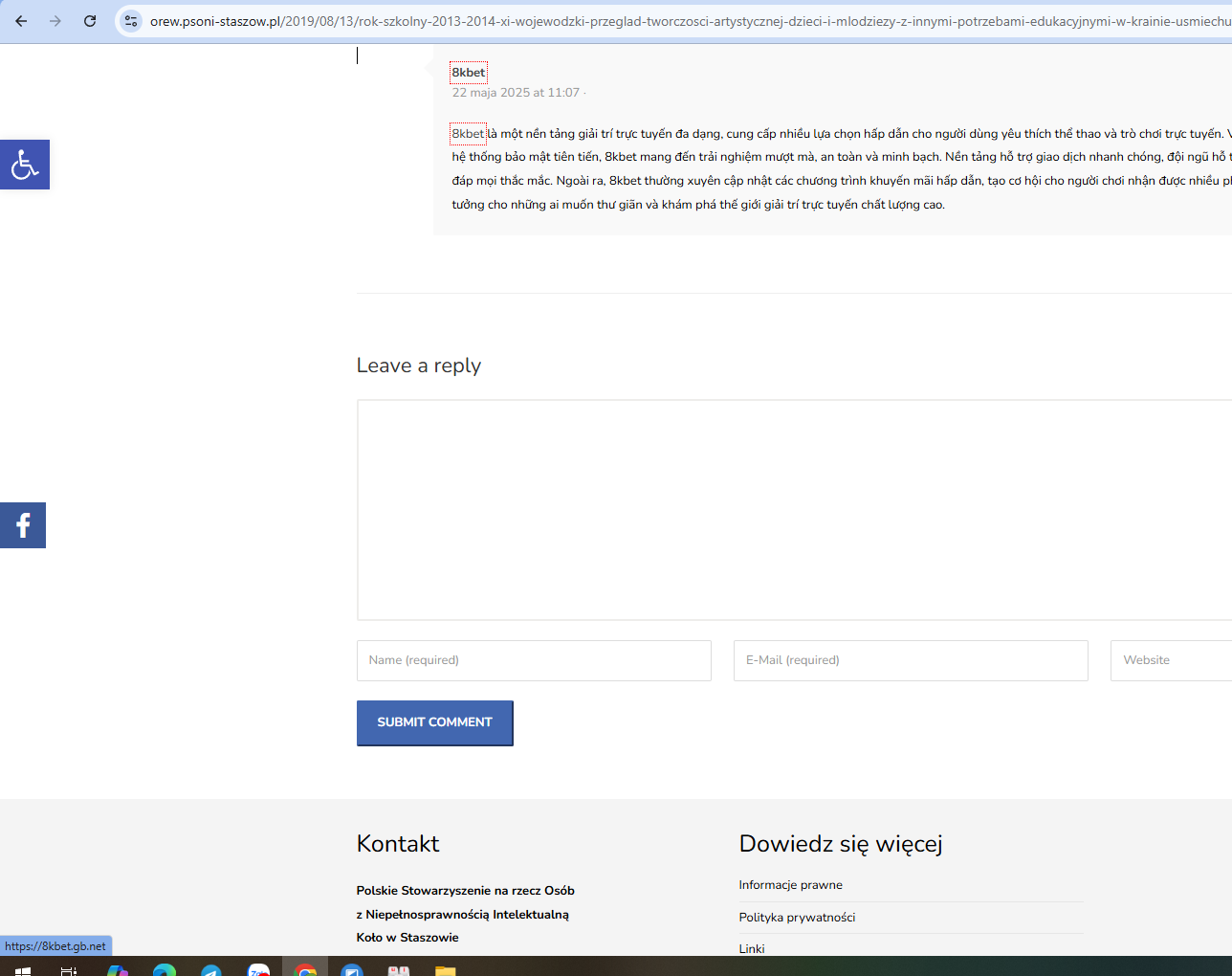Focus the Name (required) field
This screenshot has height=976, width=1232.
pyautogui.click(x=534, y=660)
